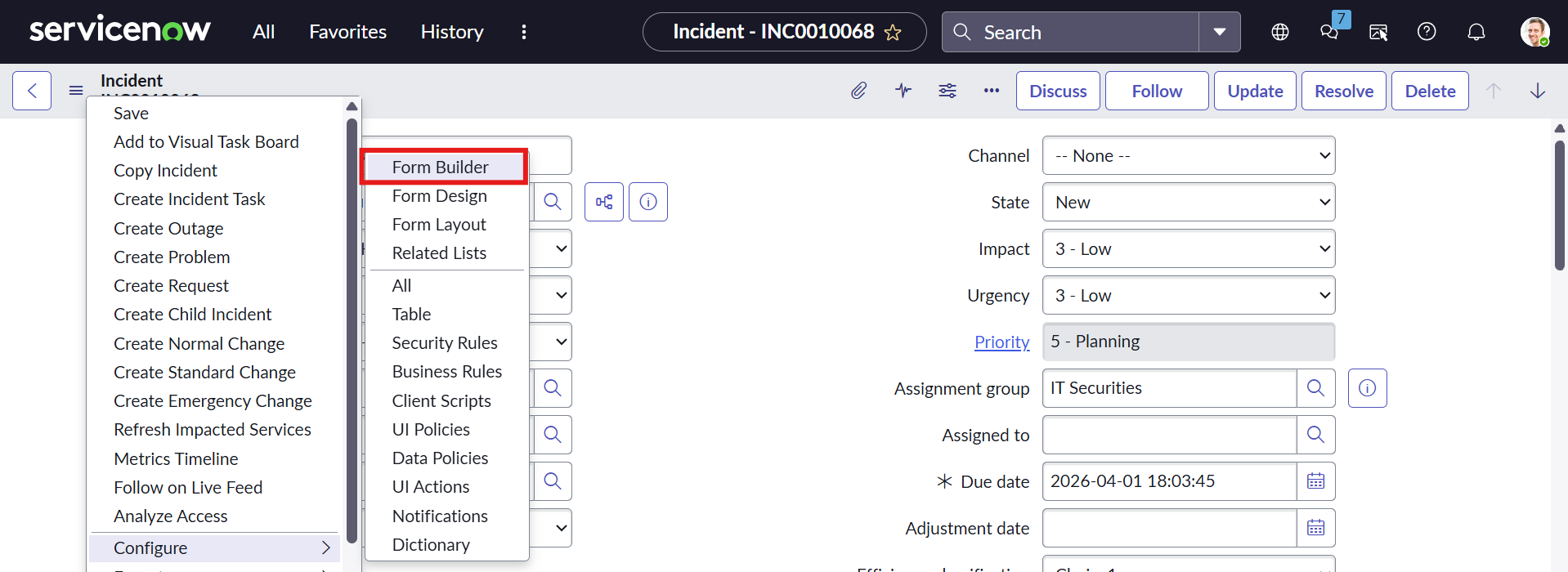Expand the Urgency dropdown
The width and height of the screenshot is (1568, 572).
1188,296
